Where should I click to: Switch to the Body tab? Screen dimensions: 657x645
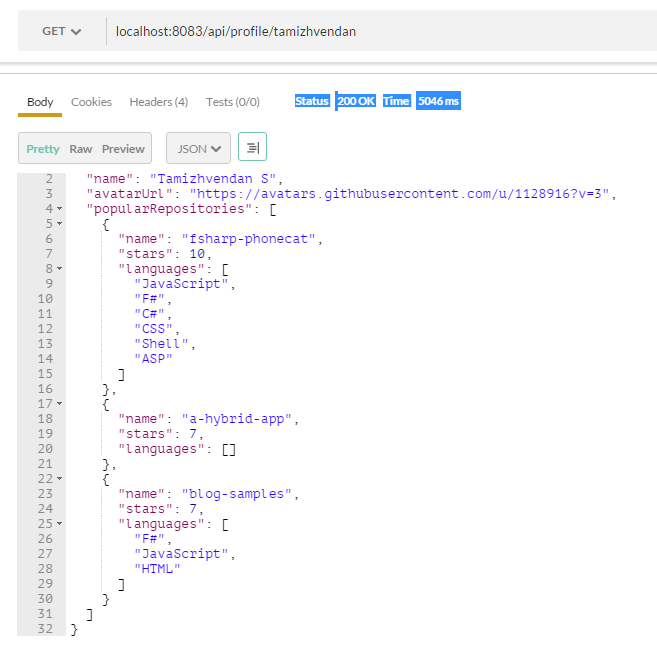click(40, 102)
